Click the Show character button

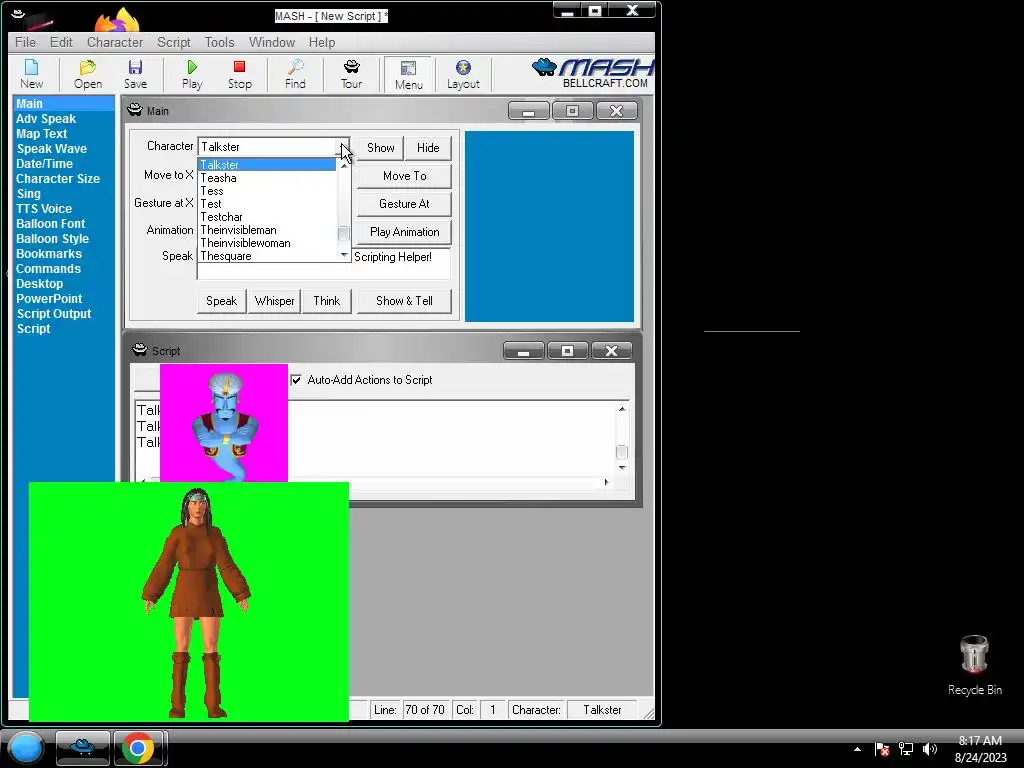click(381, 148)
